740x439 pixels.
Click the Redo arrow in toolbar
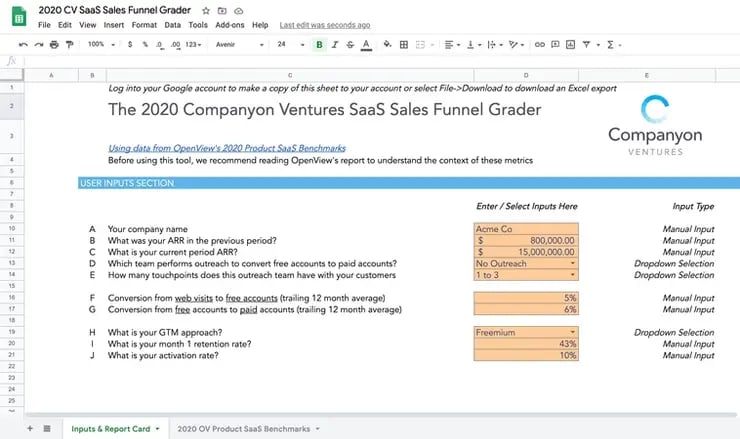[39, 44]
